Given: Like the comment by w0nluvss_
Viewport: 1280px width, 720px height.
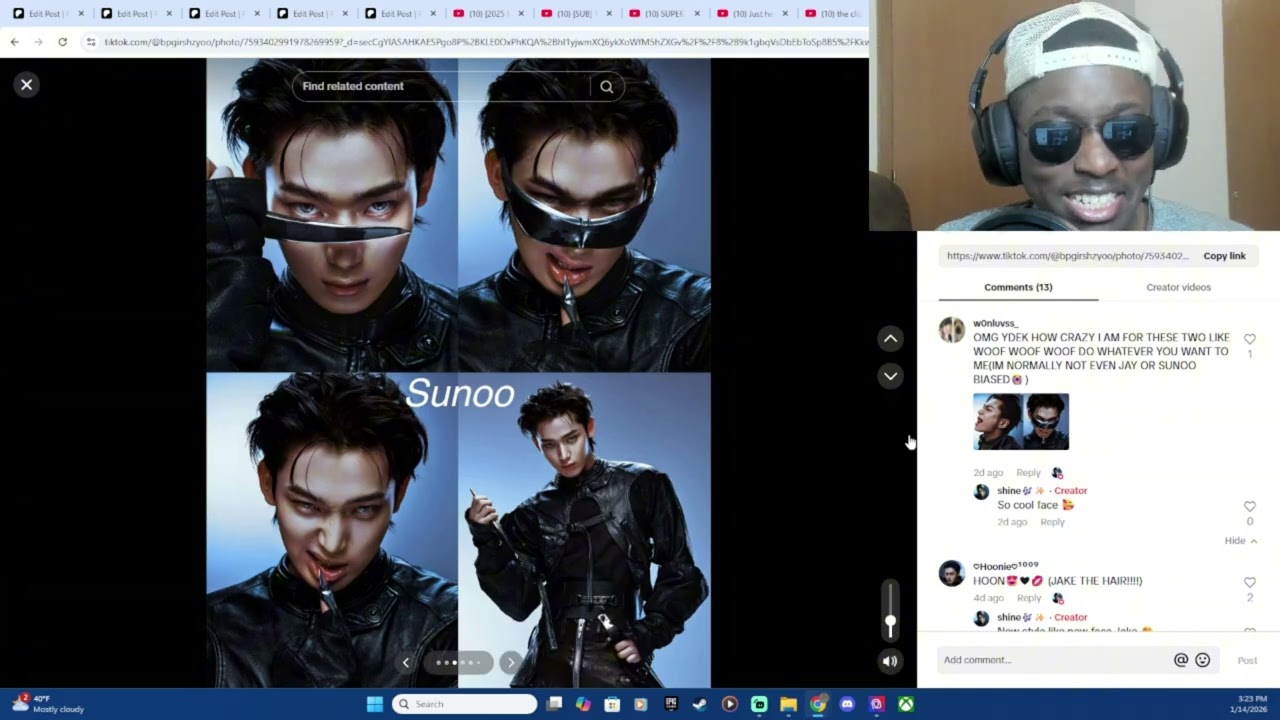Looking at the screenshot, I should 1249,340.
